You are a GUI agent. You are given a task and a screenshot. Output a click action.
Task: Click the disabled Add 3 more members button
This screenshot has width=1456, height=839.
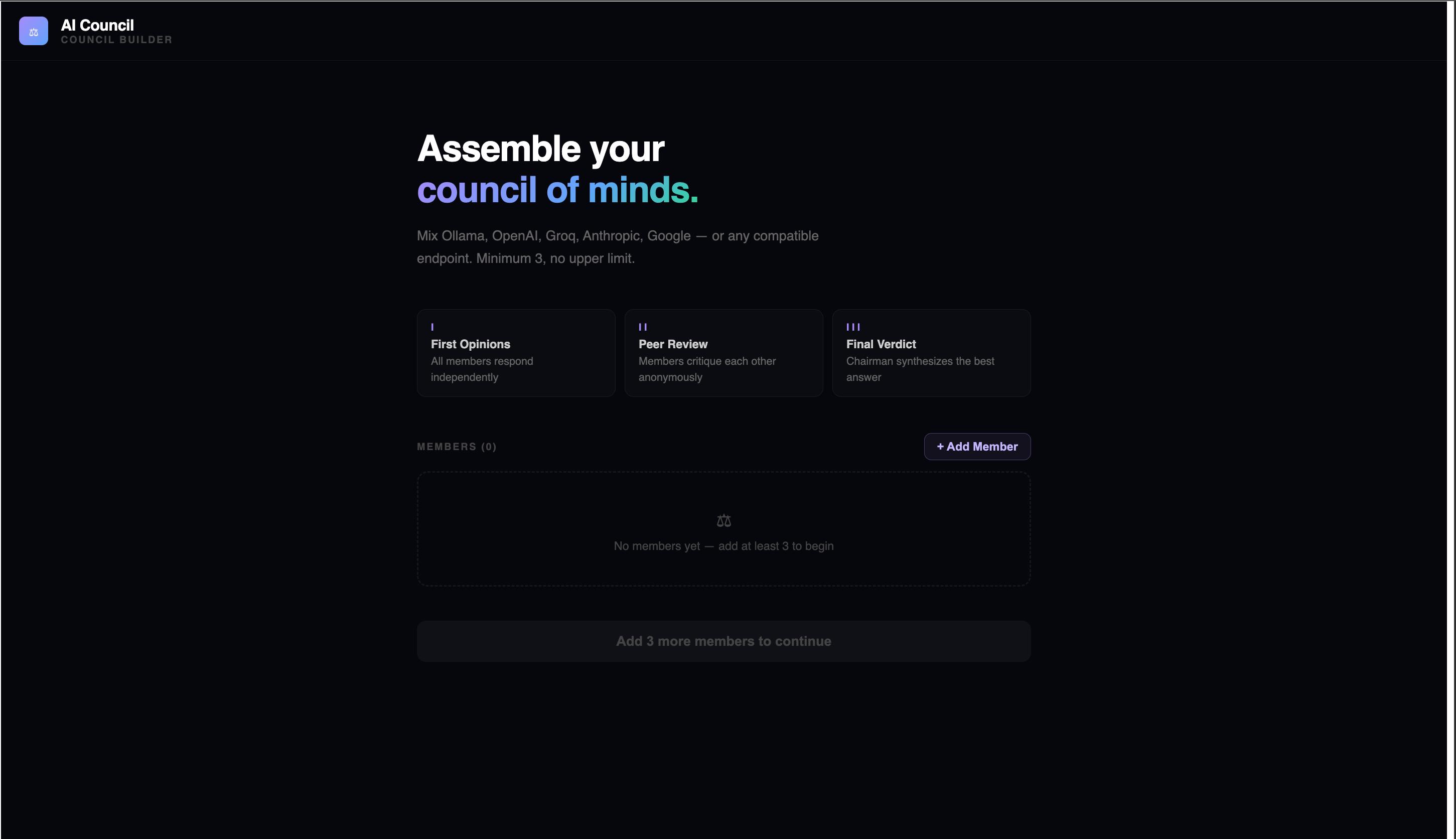(723, 641)
